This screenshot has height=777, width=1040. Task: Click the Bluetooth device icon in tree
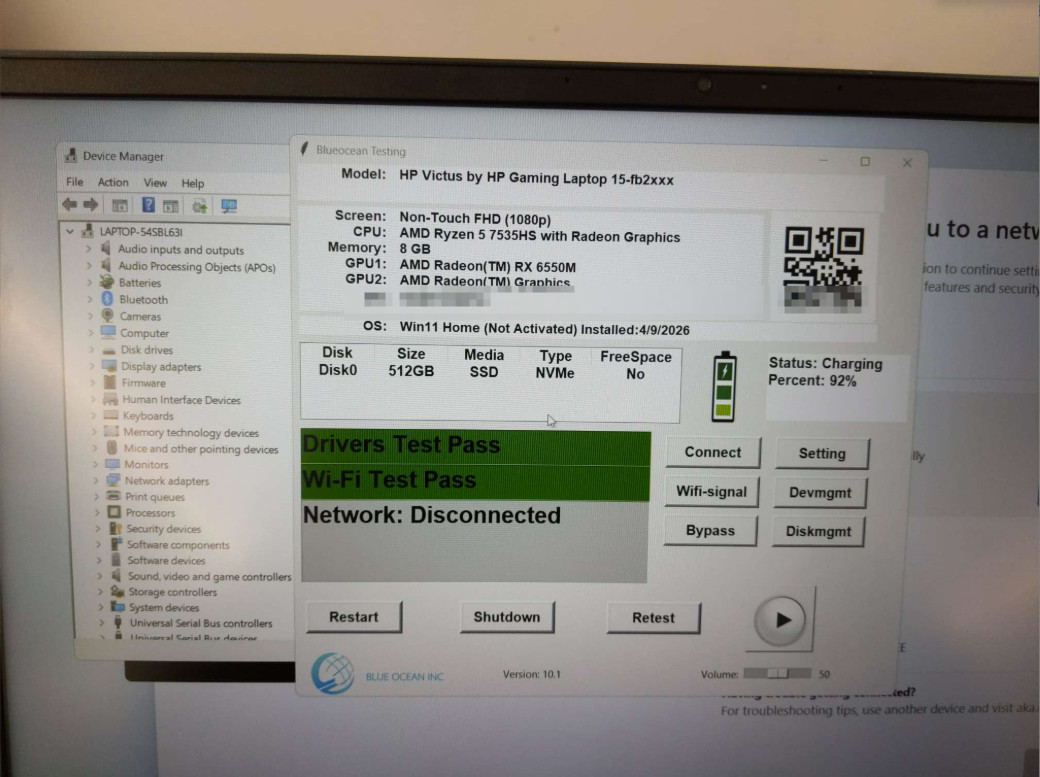pyautogui.click(x=107, y=299)
